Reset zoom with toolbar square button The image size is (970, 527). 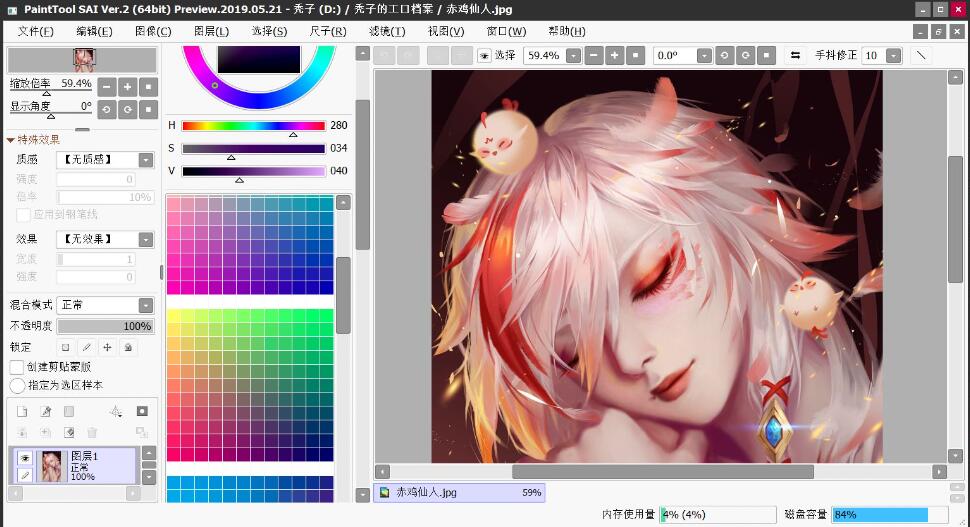point(635,56)
